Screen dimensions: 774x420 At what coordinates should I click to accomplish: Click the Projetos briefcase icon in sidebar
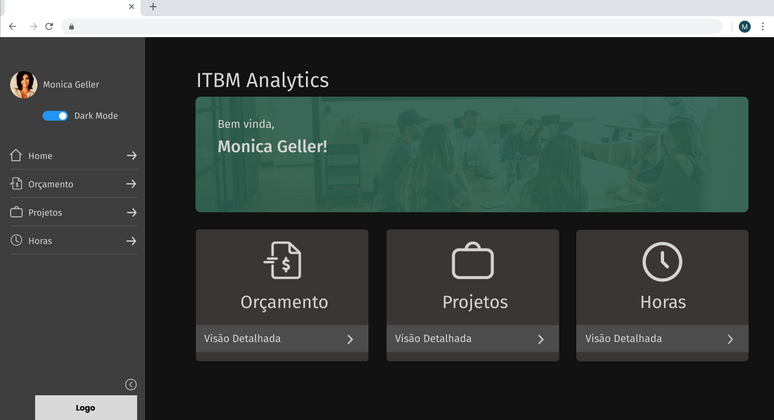tap(16, 212)
